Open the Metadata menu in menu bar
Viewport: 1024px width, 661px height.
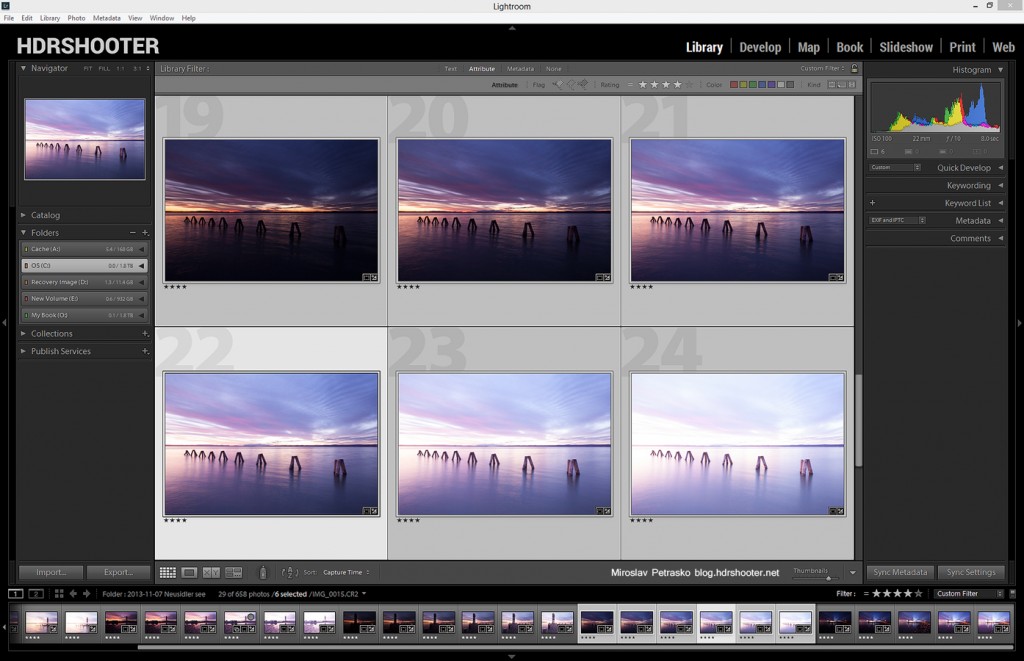(106, 18)
